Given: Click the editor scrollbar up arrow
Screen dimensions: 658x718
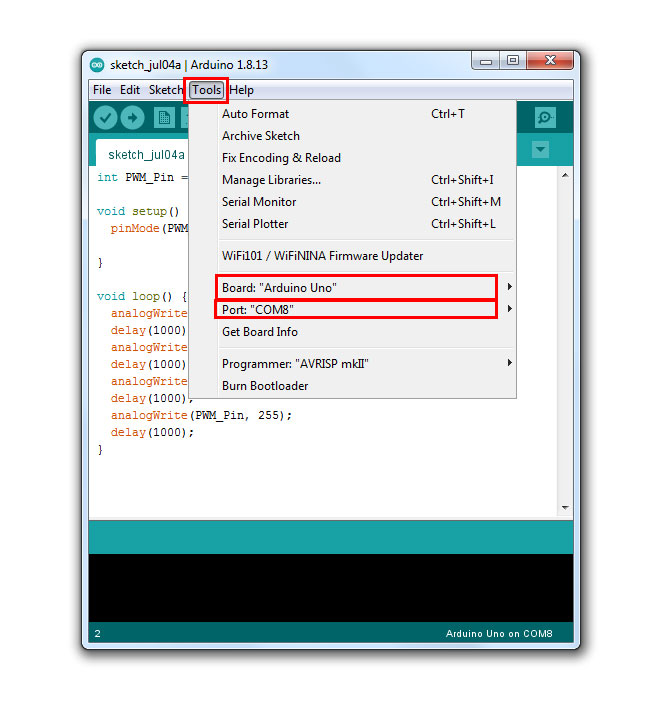Looking at the screenshot, I should point(565,175).
